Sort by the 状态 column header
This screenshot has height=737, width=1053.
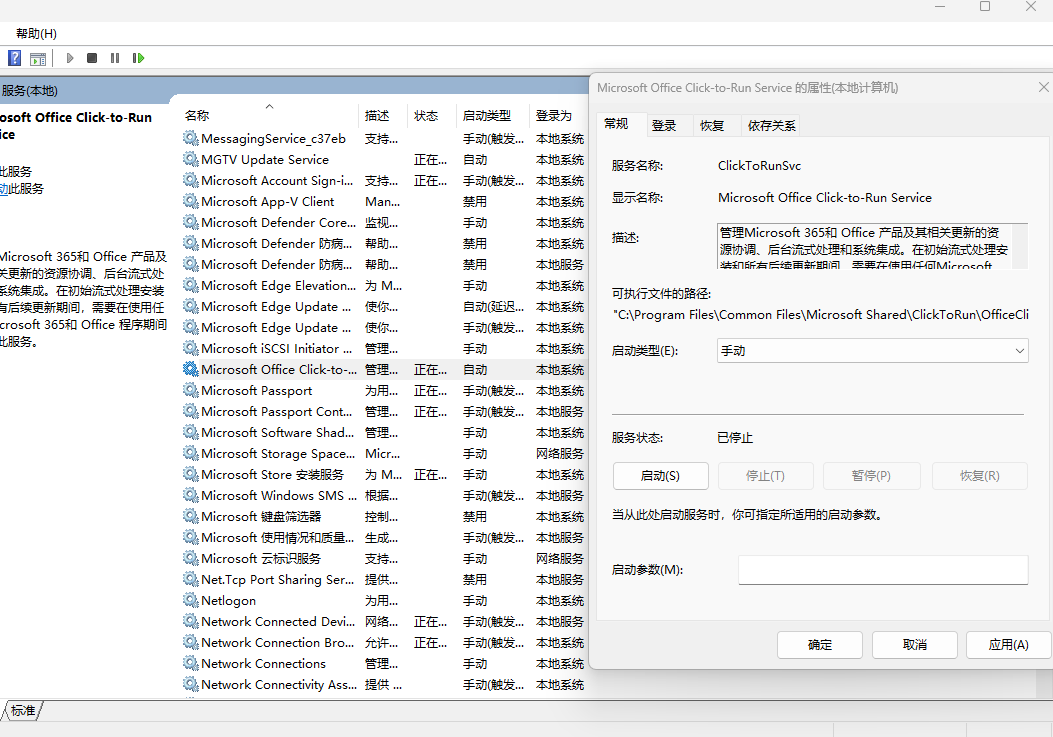click(x=432, y=116)
